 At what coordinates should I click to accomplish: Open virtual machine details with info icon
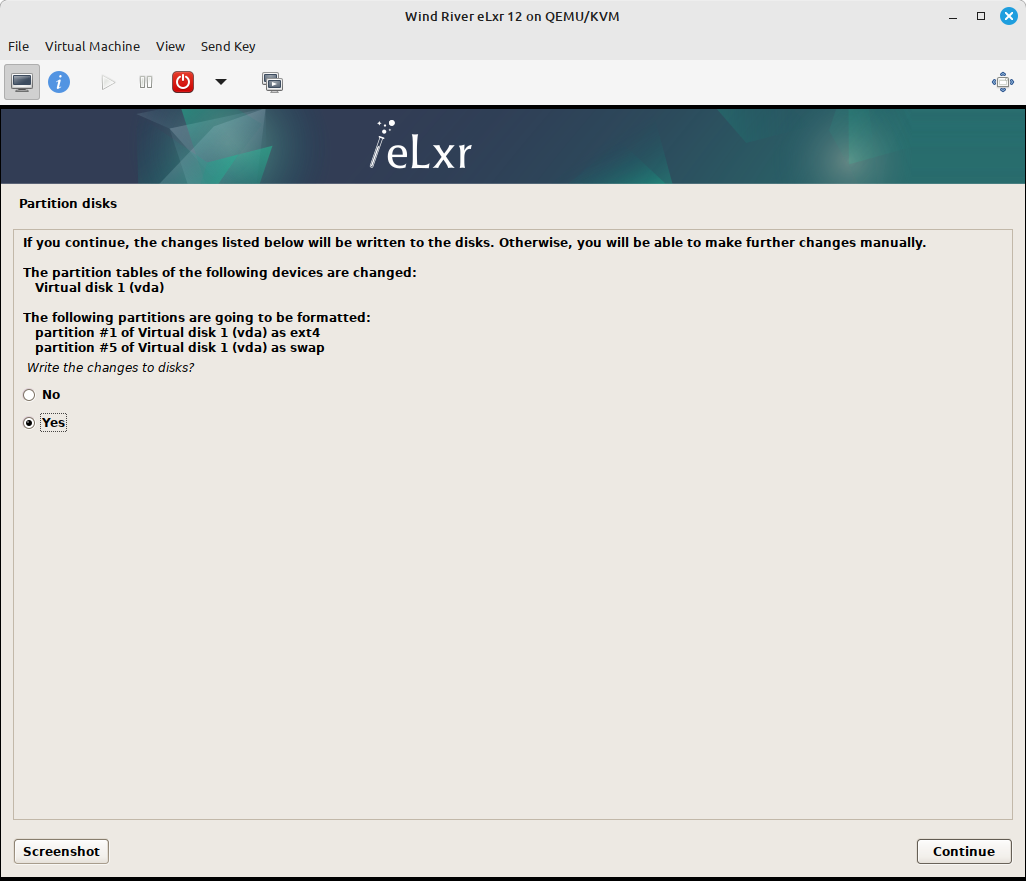[x=59, y=81]
